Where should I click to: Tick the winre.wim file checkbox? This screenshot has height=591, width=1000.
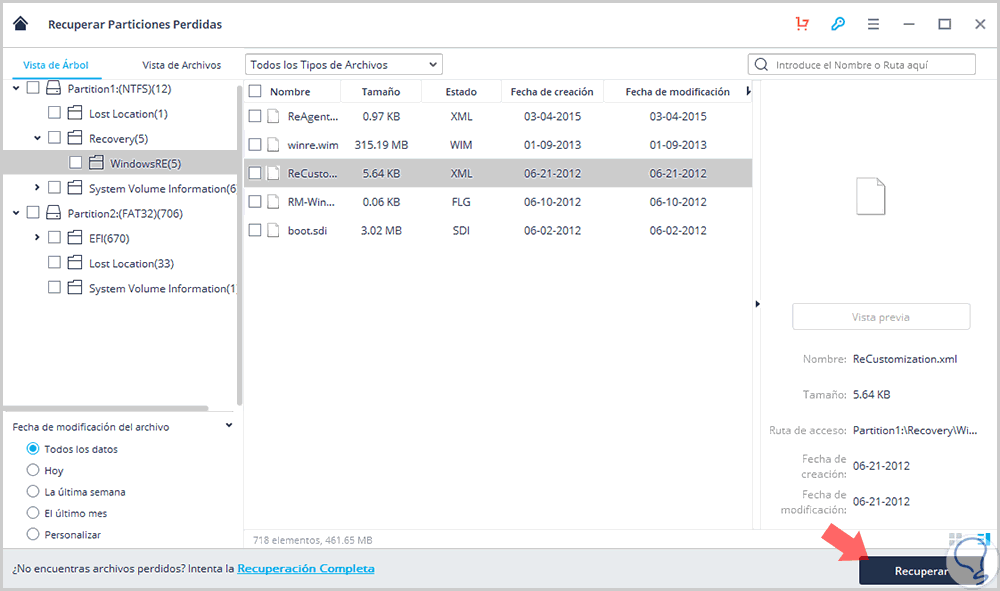255,145
